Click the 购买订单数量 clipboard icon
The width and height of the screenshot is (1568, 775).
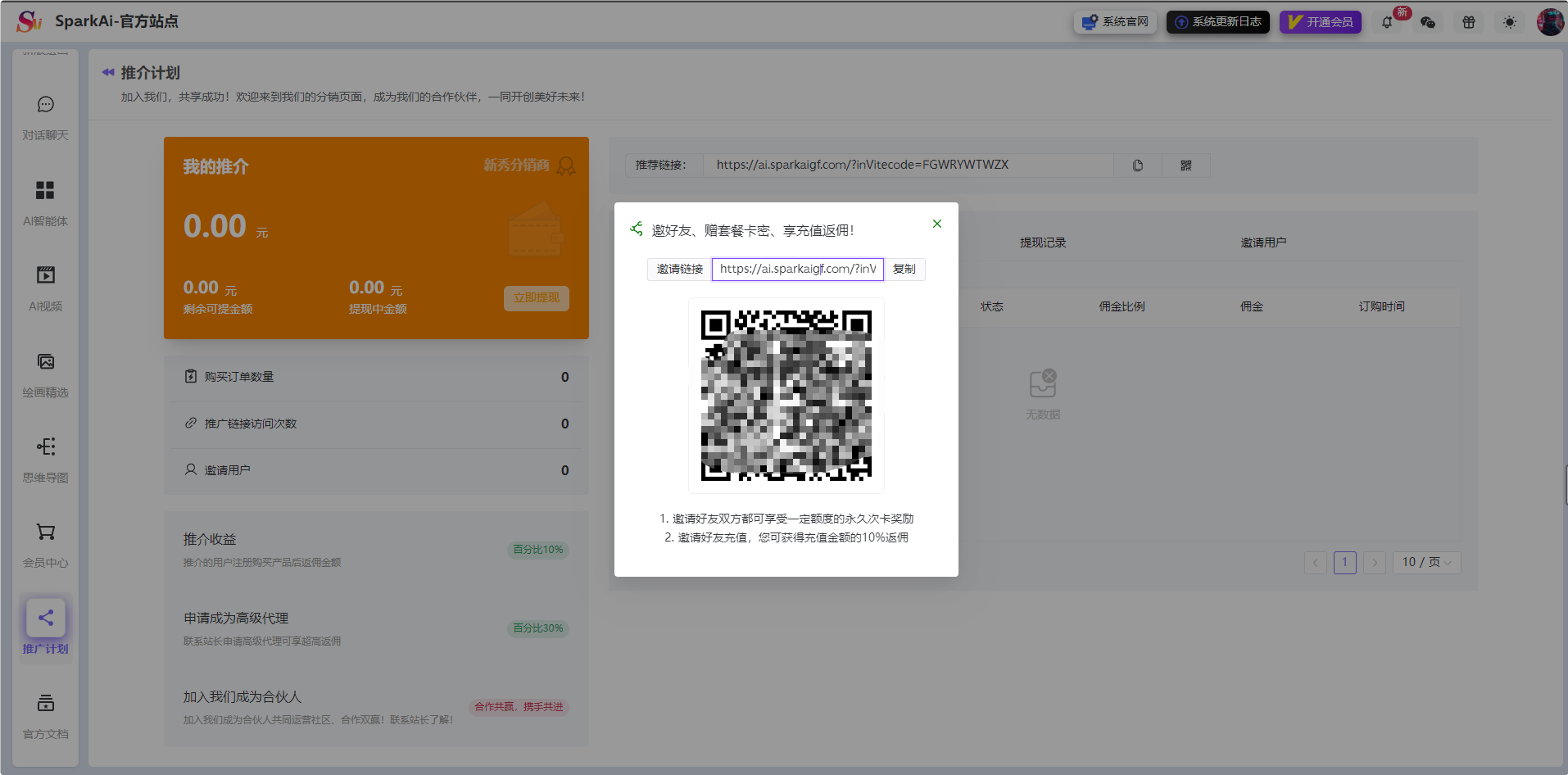coord(191,376)
